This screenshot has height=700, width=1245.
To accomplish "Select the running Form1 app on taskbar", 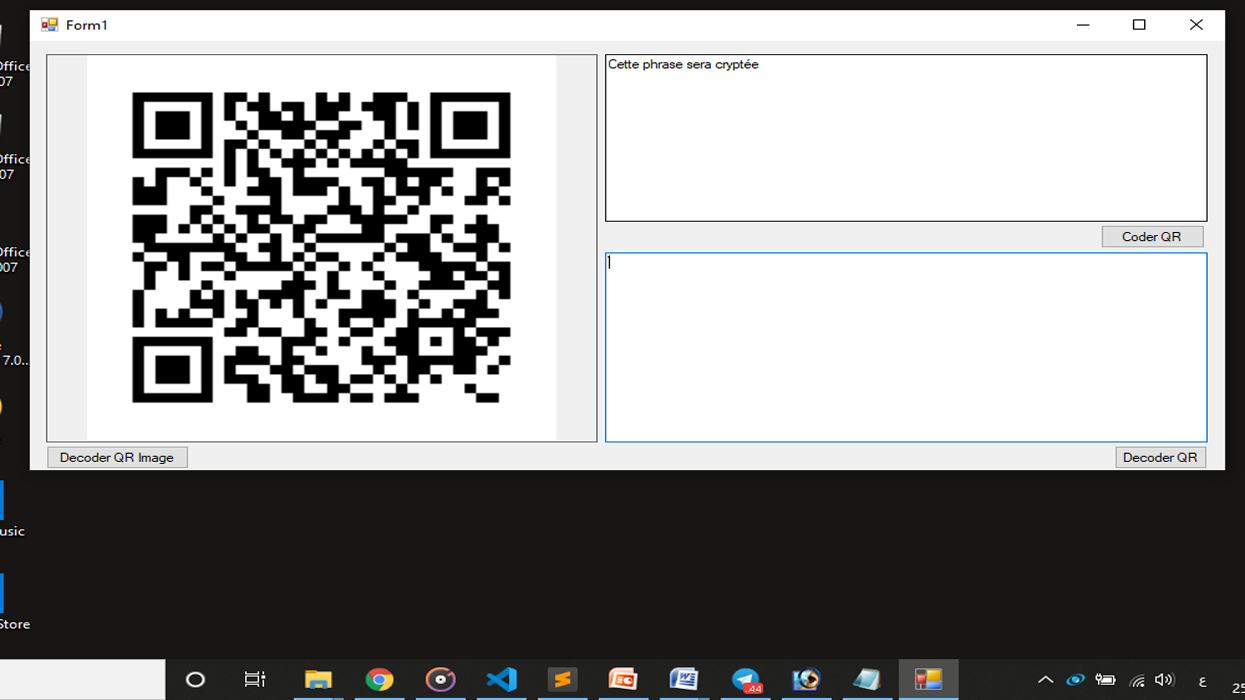I will tap(928, 680).
